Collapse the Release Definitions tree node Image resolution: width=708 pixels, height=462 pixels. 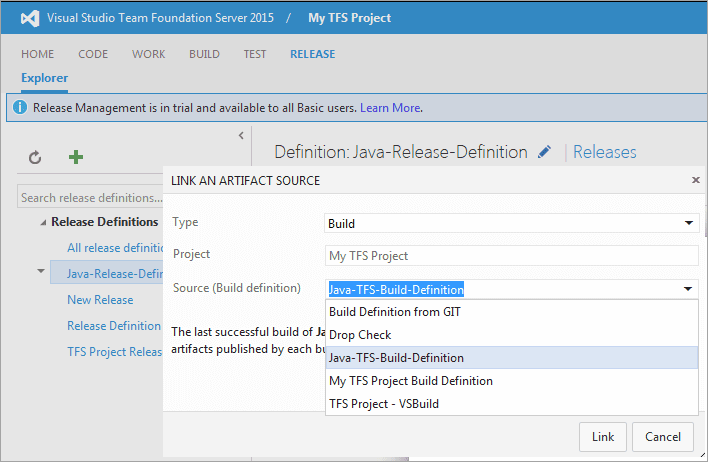[x=43, y=222]
